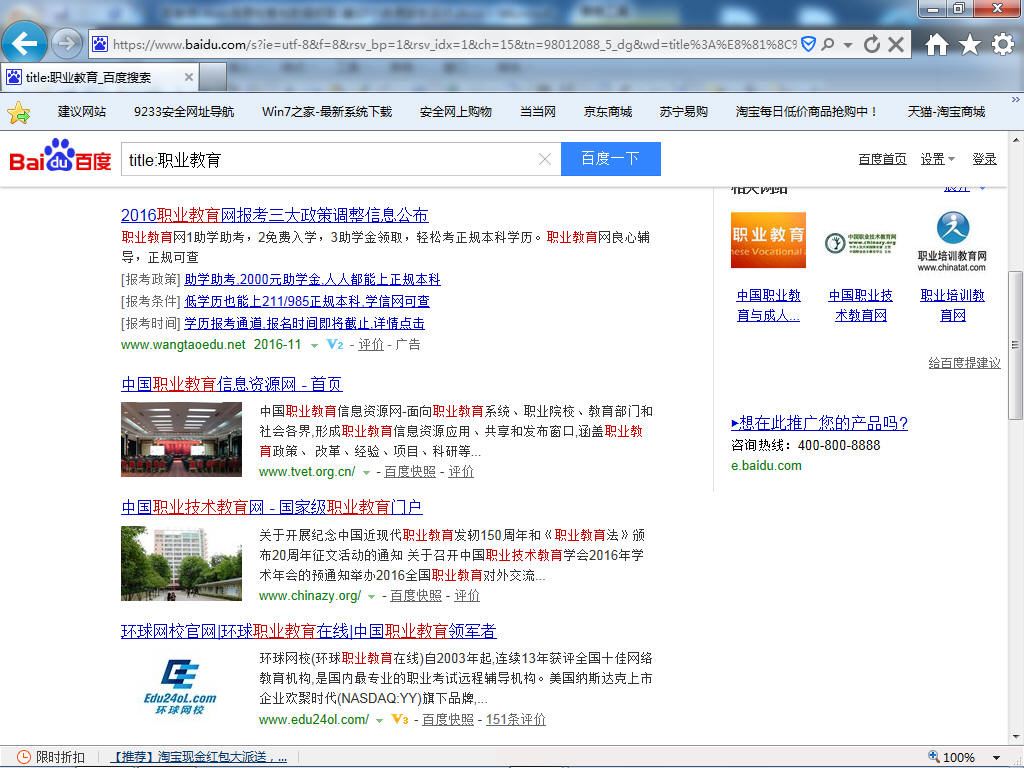Screen dimensions: 1024x768
Task: Open result 2016职业教育网报考三大政策调整信息公布
Action: (274, 215)
